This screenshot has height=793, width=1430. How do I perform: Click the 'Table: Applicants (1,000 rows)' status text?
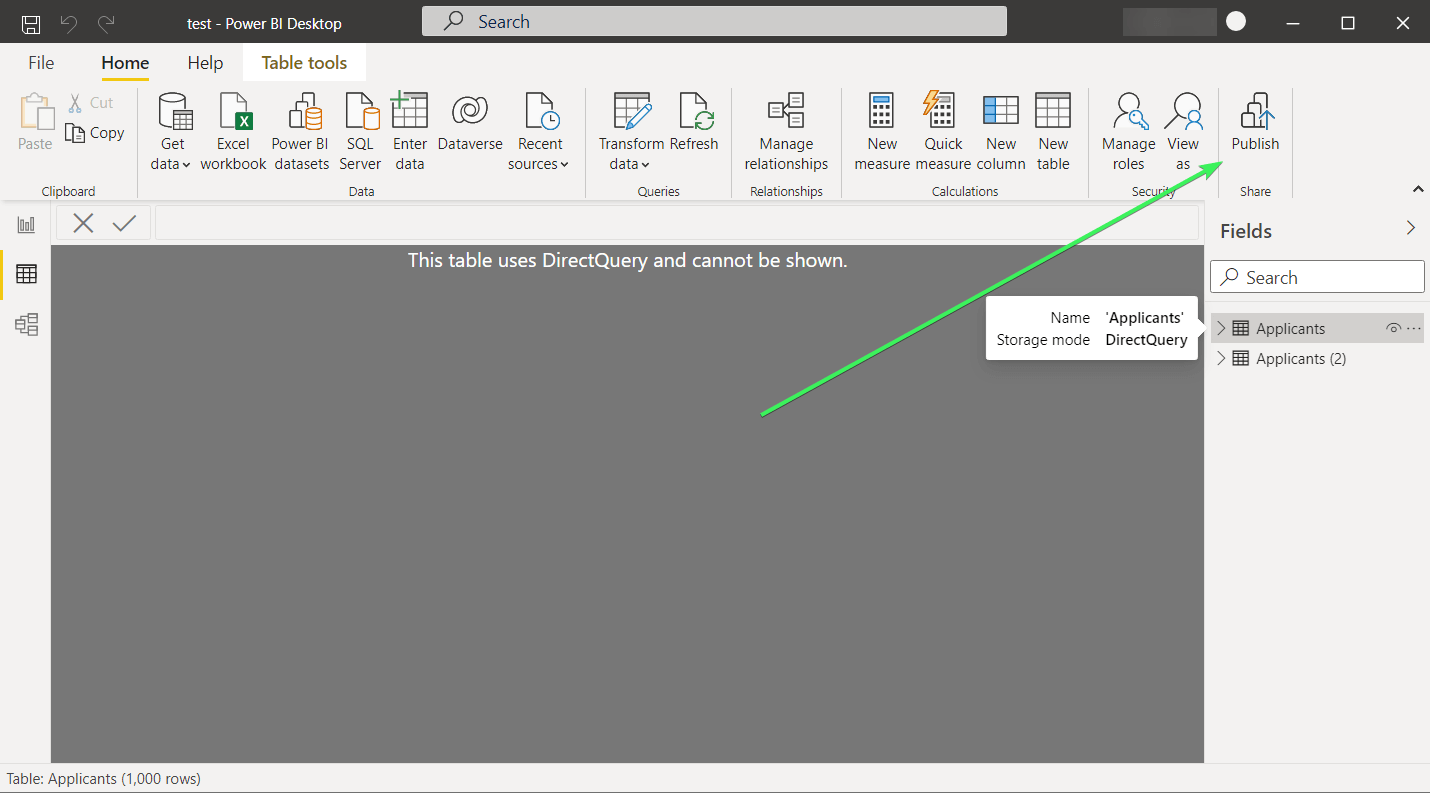(x=104, y=778)
